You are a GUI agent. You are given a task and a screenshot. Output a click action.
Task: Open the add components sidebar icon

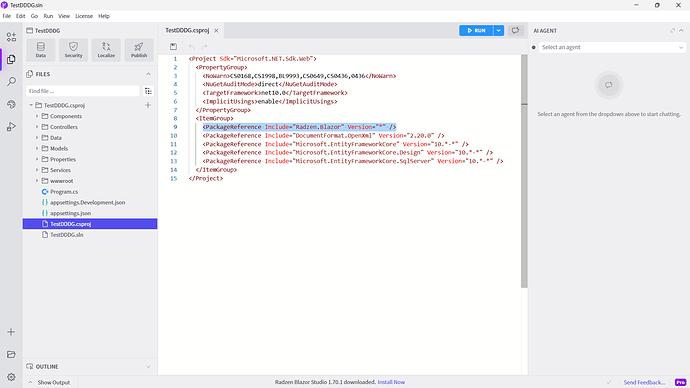click(x=11, y=37)
